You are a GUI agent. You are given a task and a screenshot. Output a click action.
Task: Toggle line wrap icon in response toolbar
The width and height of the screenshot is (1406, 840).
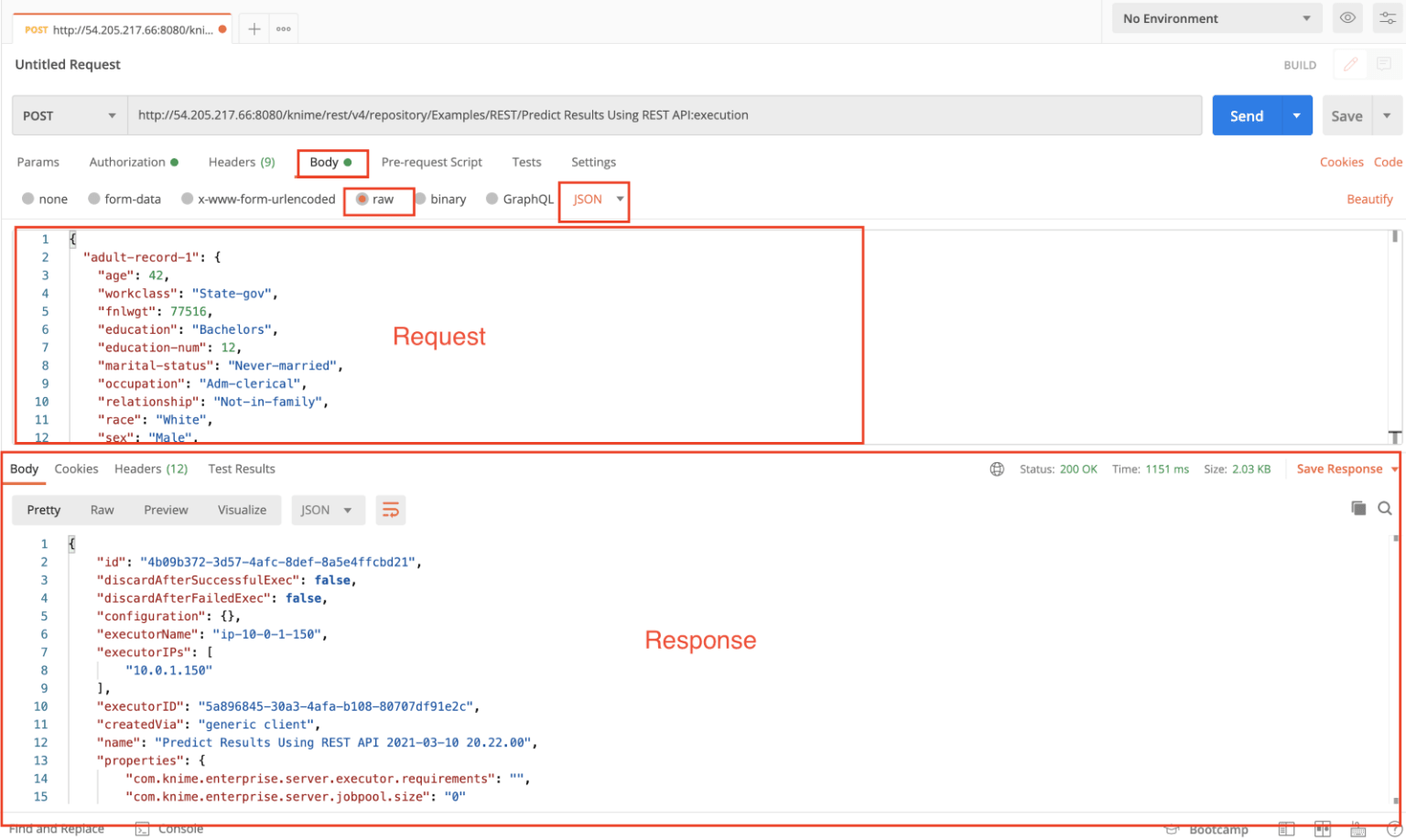(390, 511)
